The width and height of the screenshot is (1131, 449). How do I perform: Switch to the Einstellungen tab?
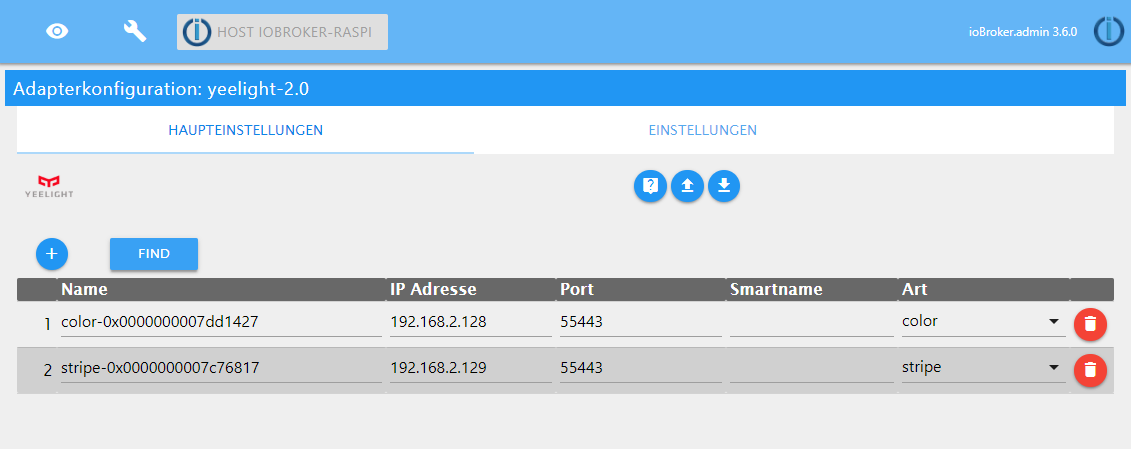[x=702, y=131]
